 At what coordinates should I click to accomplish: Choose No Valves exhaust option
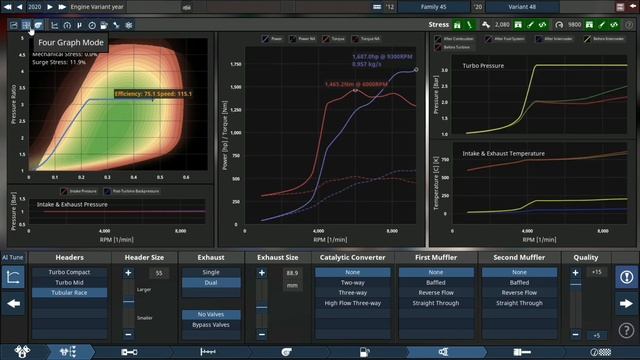point(211,314)
